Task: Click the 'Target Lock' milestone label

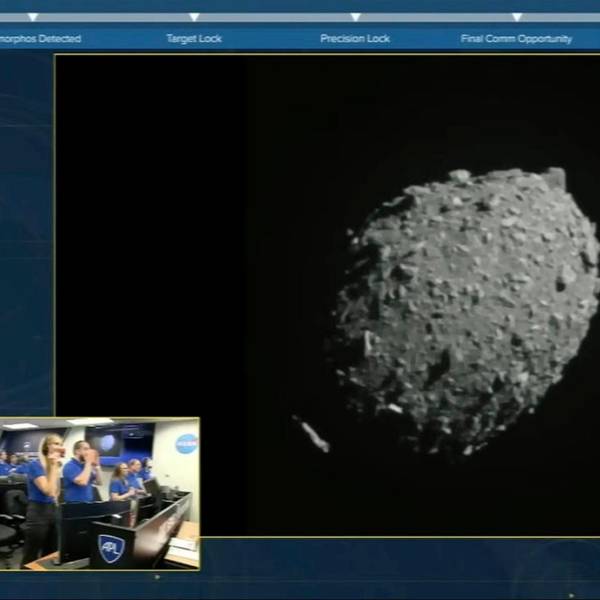Action: (x=194, y=39)
